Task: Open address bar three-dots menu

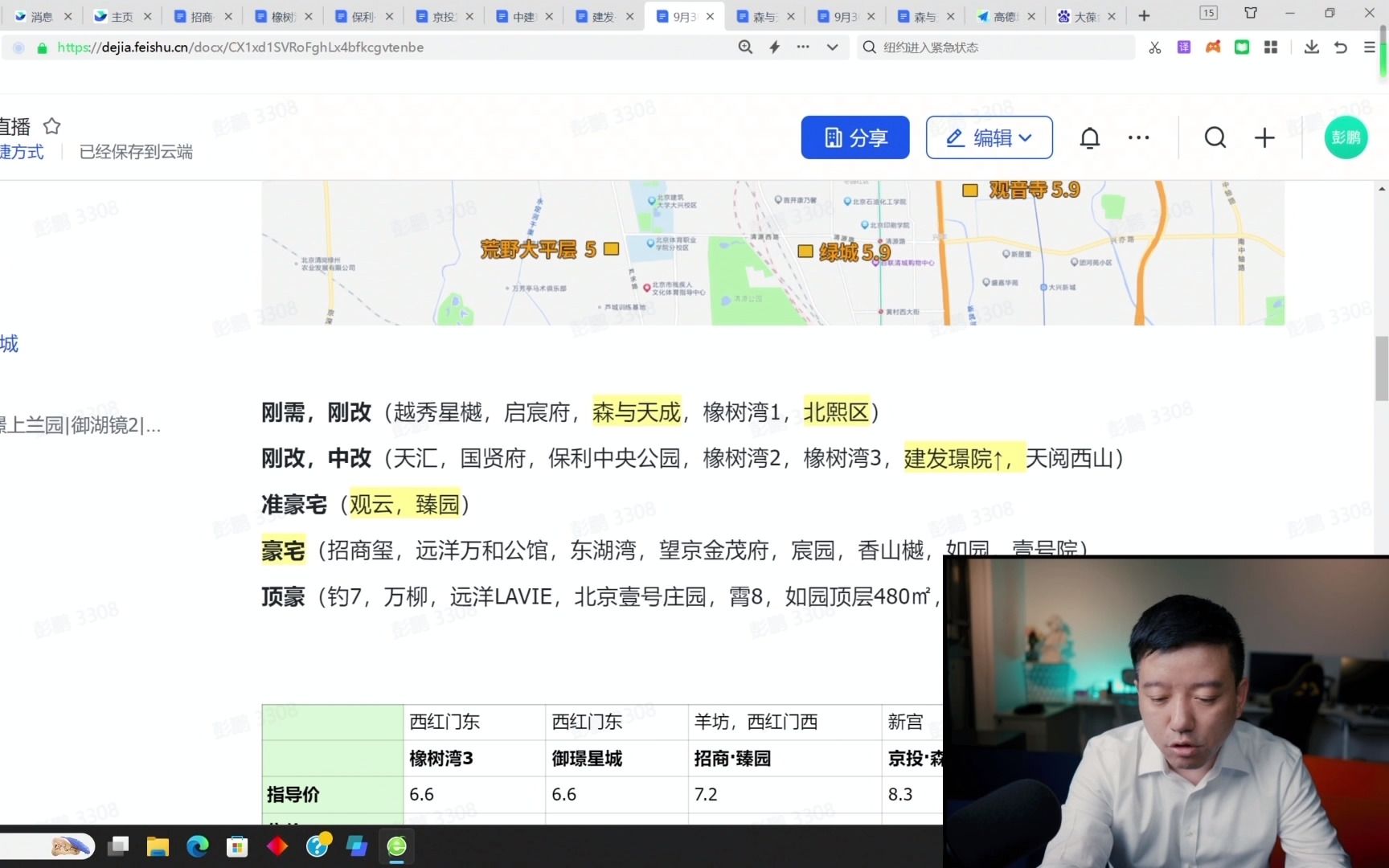Action: pos(803,47)
